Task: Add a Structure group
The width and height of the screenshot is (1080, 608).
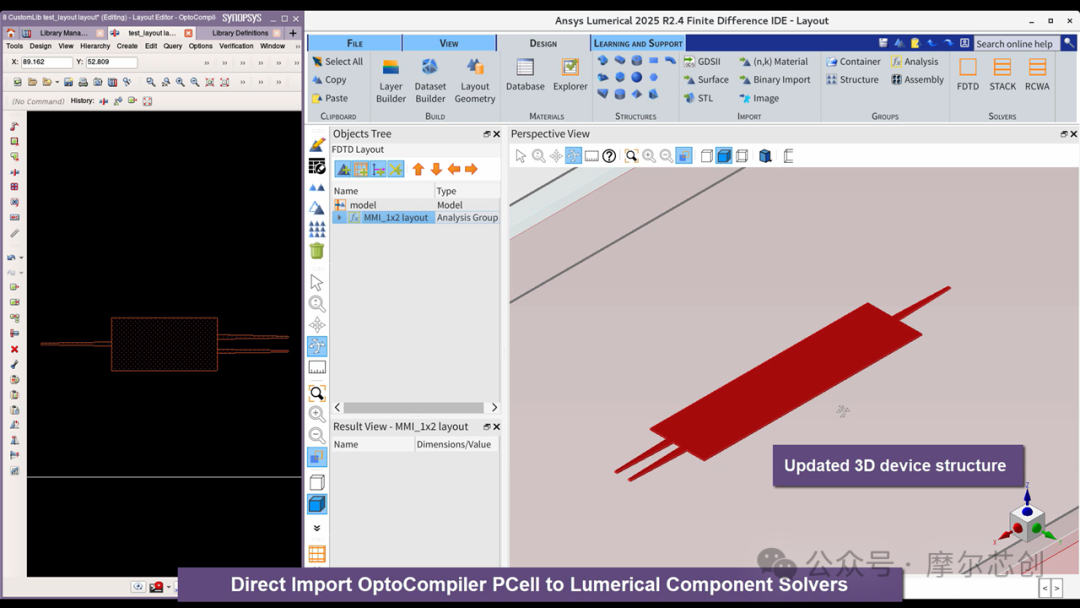Action: pyautogui.click(x=853, y=80)
